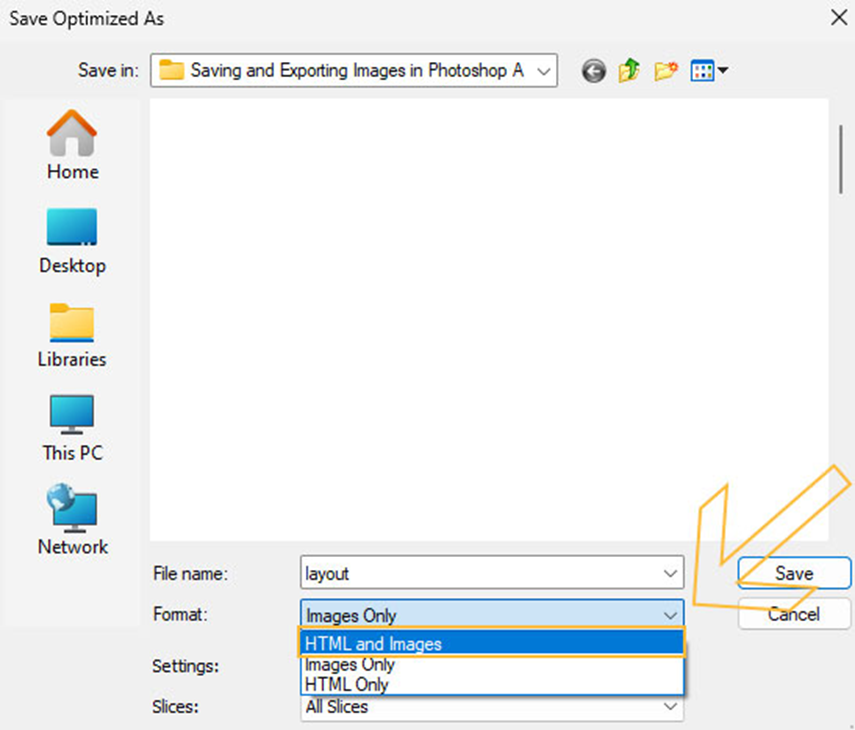The height and width of the screenshot is (730, 855).
Task: Click the Up One Level folder icon
Action: (x=629, y=71)
